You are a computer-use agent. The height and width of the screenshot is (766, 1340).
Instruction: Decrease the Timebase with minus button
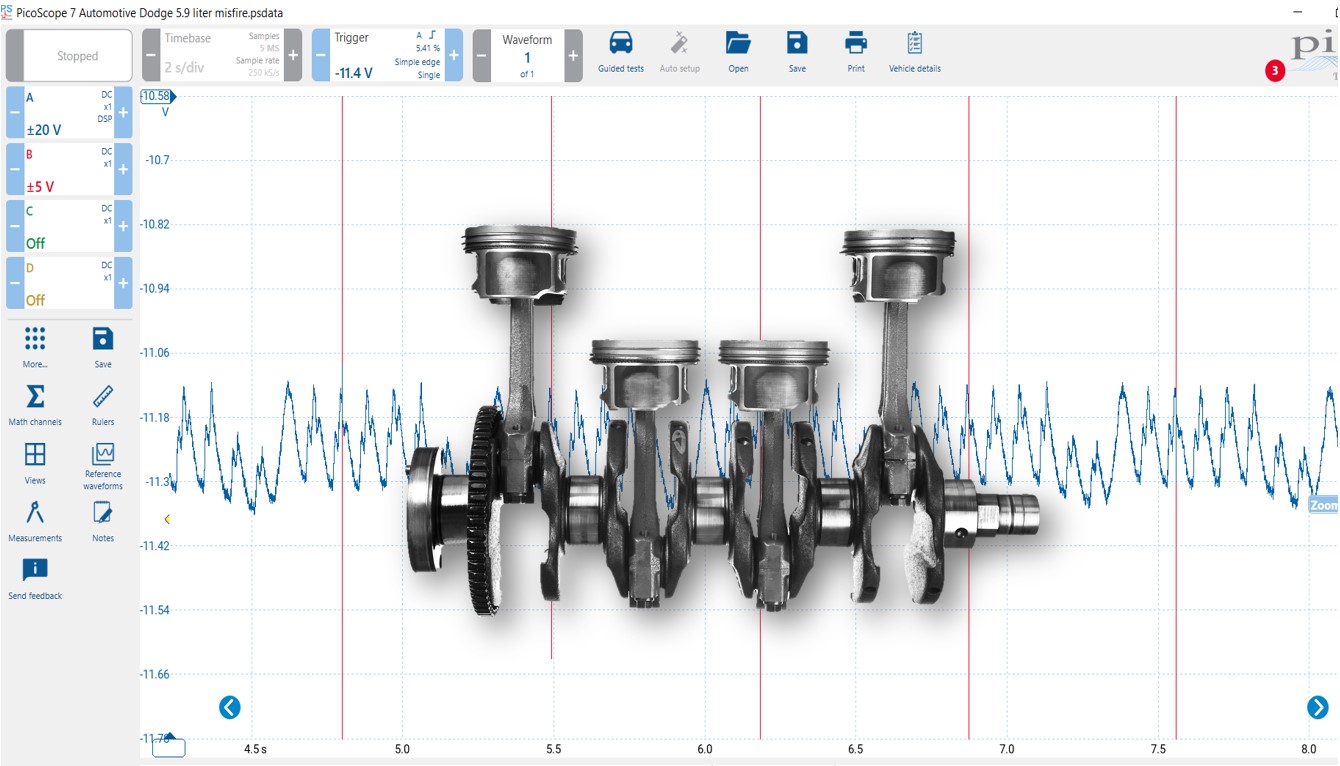click(x=151, y=55)
